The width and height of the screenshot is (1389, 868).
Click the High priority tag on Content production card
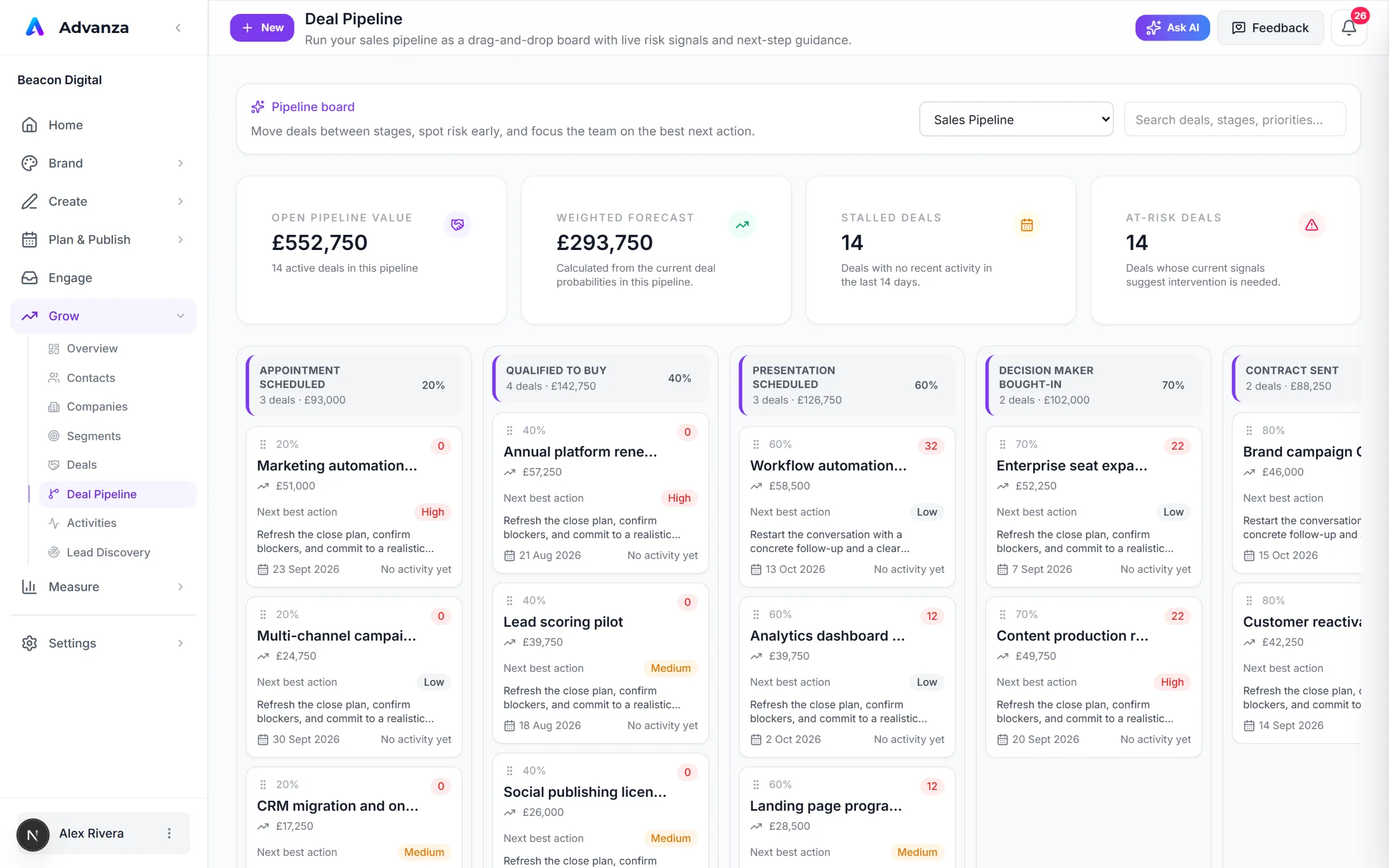[1172, 682]
